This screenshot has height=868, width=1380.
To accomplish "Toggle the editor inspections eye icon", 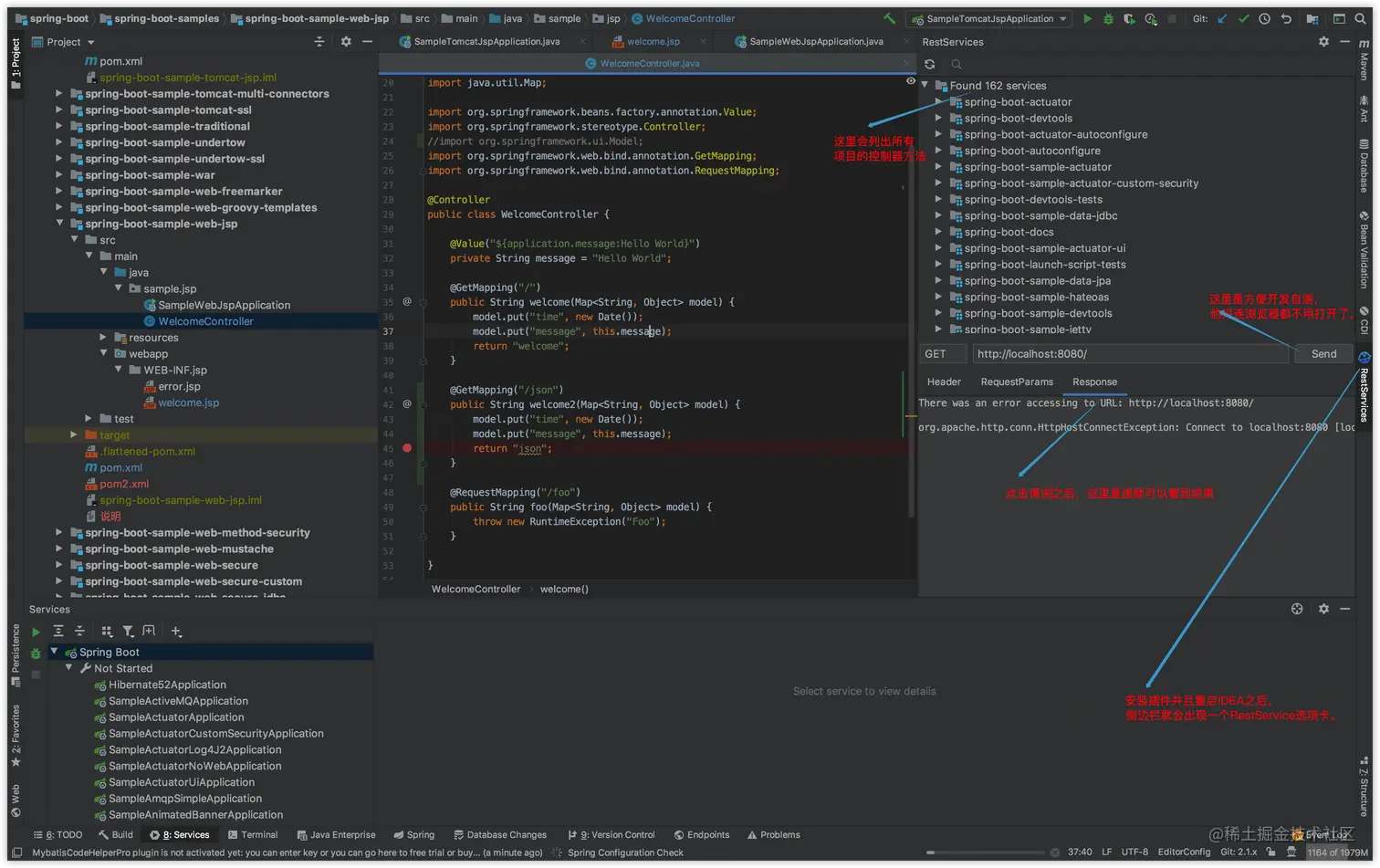I will click(x=910, y=81).
